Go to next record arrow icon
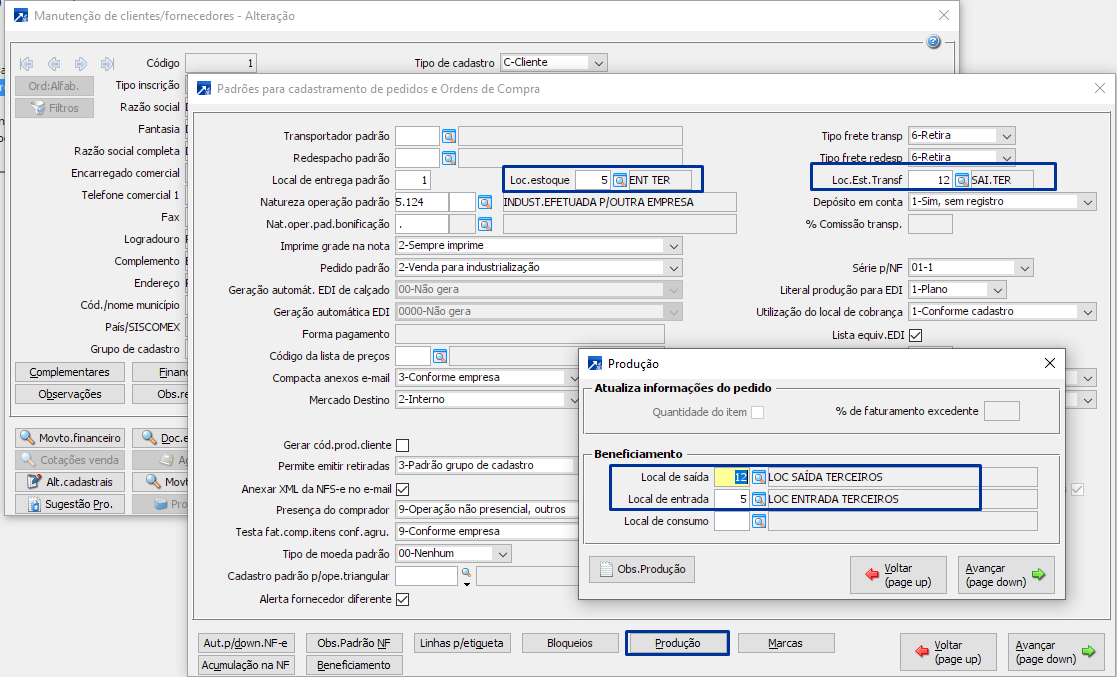The image size is (1117, 677). 80,63
